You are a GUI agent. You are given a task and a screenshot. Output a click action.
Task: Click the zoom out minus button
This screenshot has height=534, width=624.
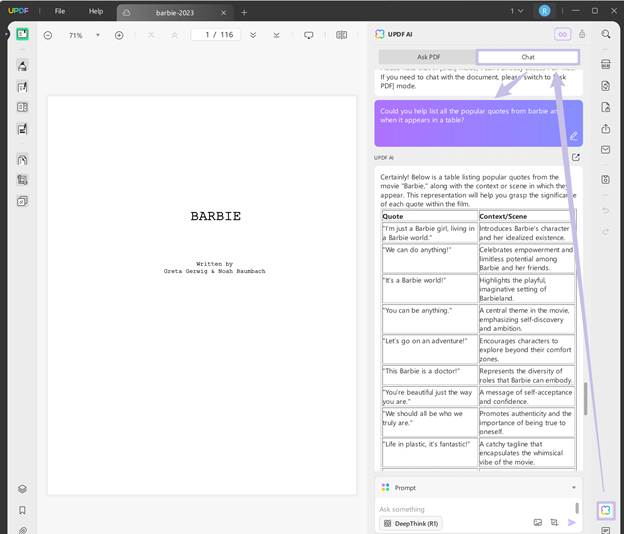[48, 35]
